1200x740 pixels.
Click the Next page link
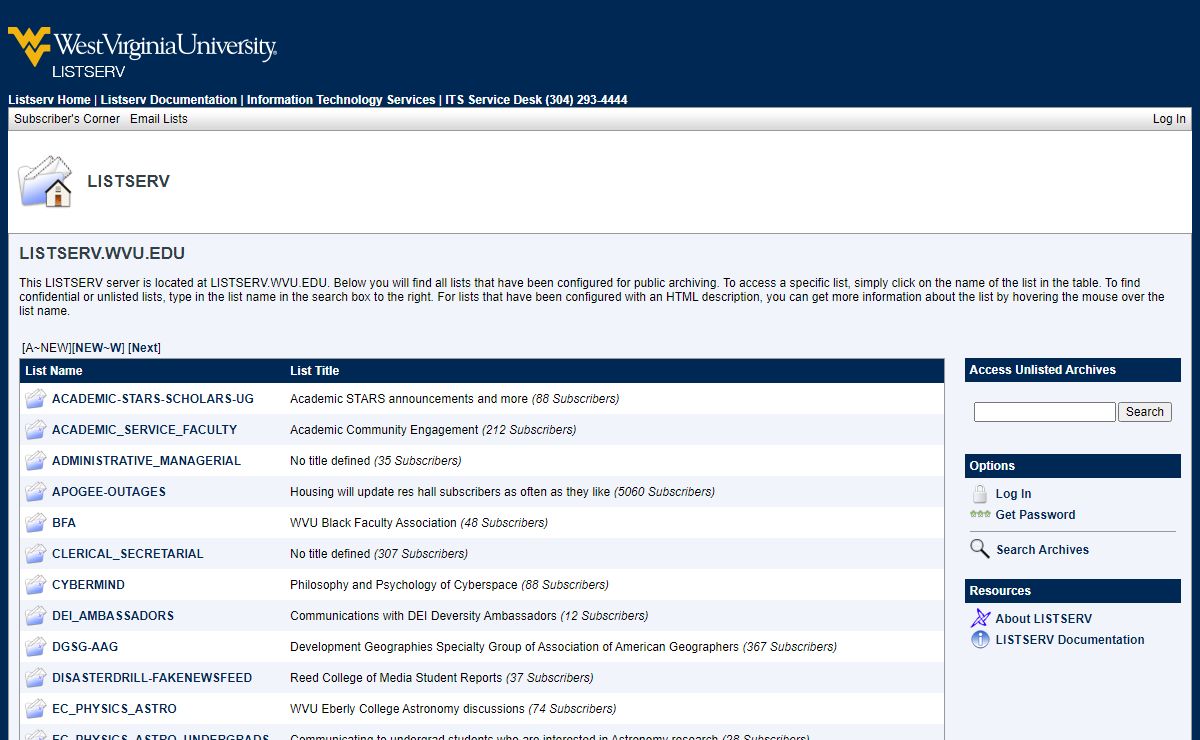[144, 348]
